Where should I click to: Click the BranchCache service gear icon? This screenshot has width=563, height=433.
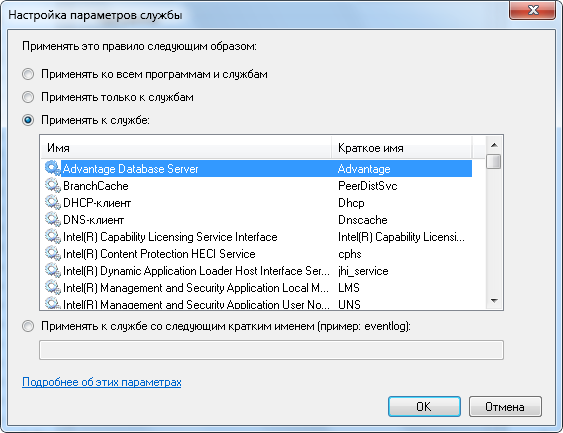point(53,186)
